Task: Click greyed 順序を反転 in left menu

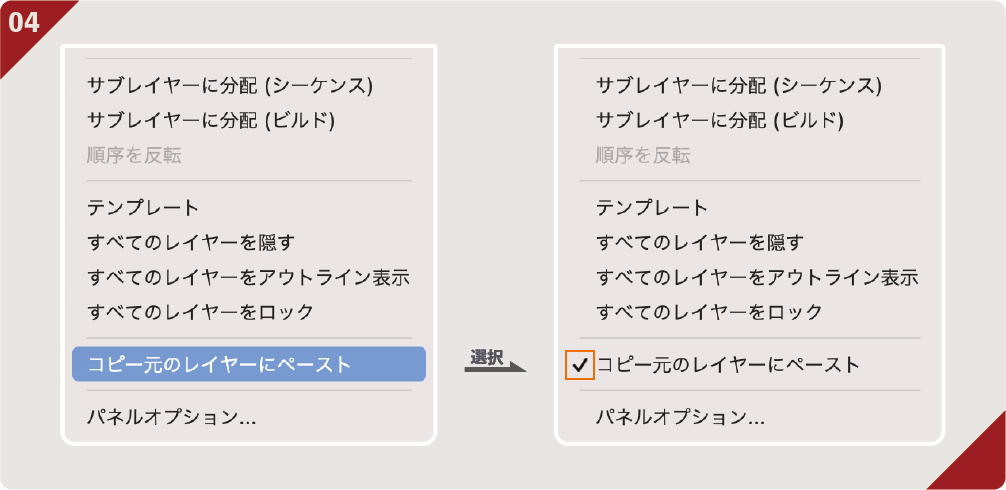Action: tap(134, 155)
